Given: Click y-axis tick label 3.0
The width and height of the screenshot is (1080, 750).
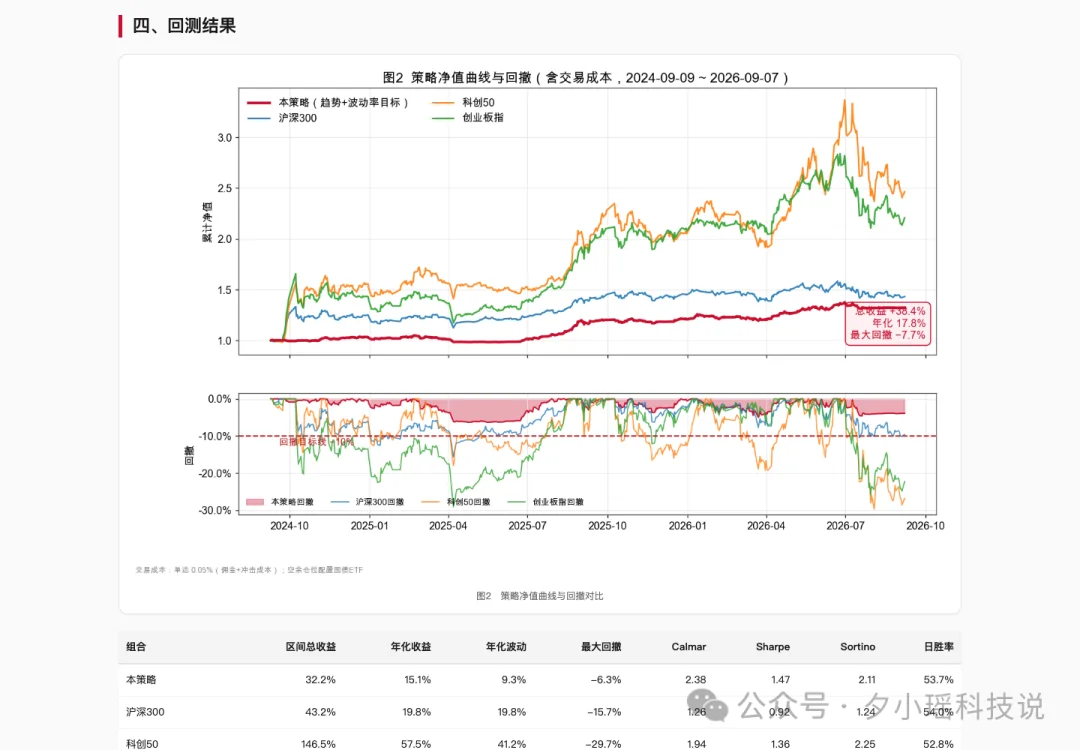Looking at the screenshot, I should point(225,138).
